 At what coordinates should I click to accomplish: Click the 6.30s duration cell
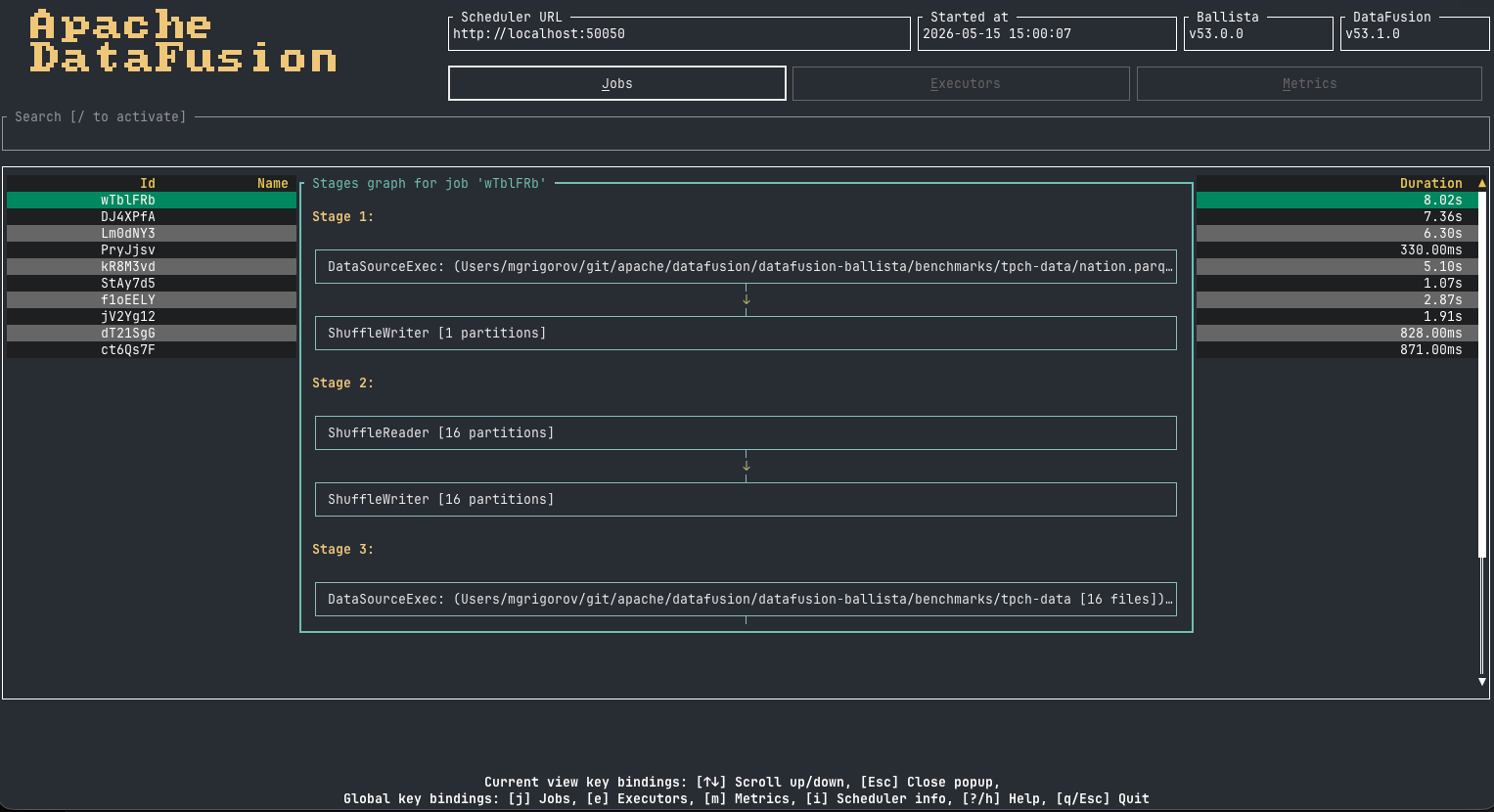tap(1443, 233)
